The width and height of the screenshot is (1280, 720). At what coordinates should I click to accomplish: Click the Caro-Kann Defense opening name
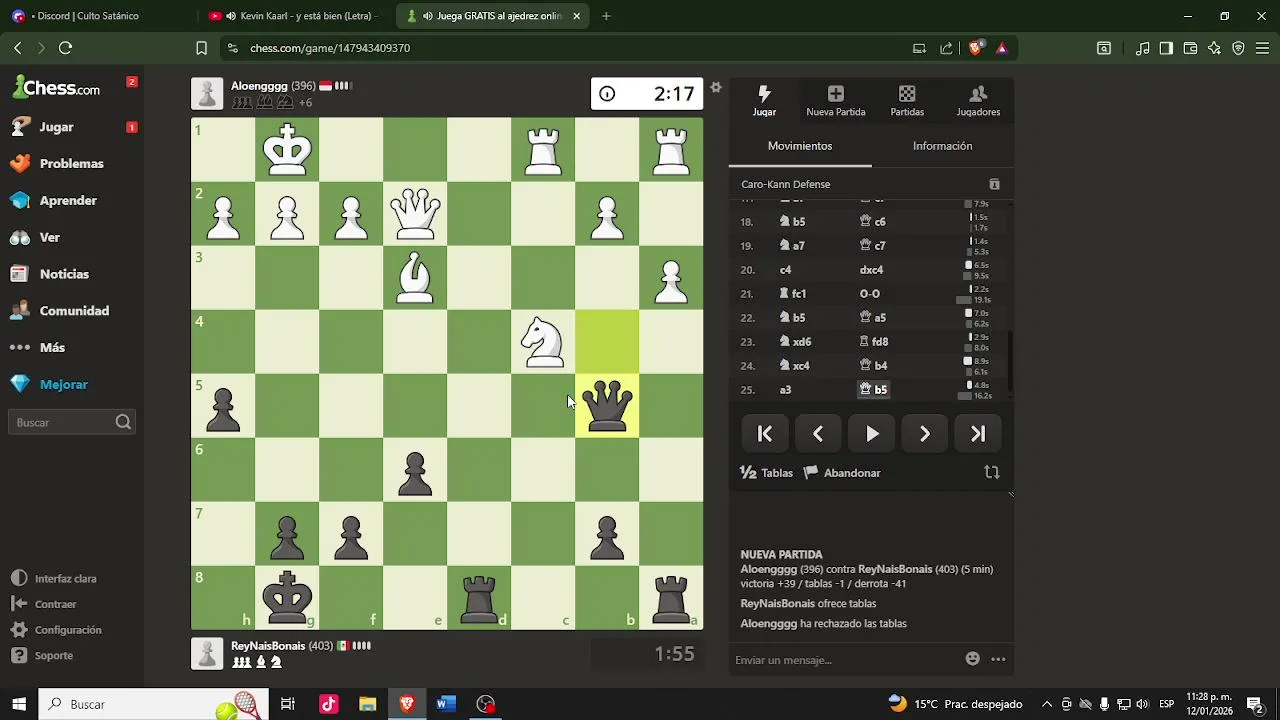(x=786, y=184)
